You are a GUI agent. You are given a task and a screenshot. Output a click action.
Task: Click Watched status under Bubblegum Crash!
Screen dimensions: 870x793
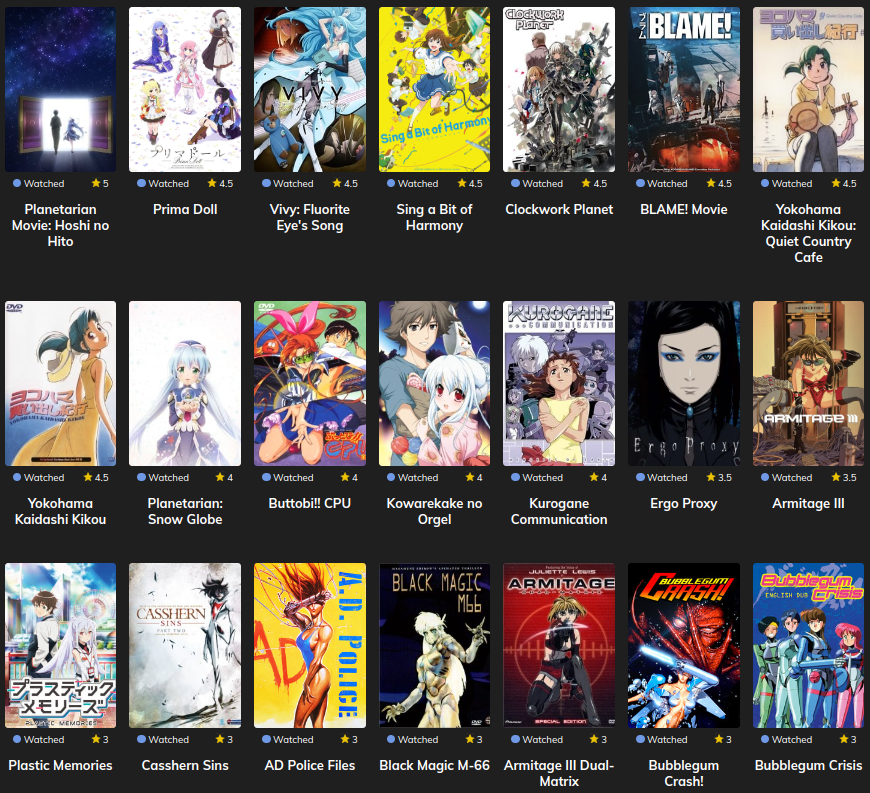click(x=661, y=739)
